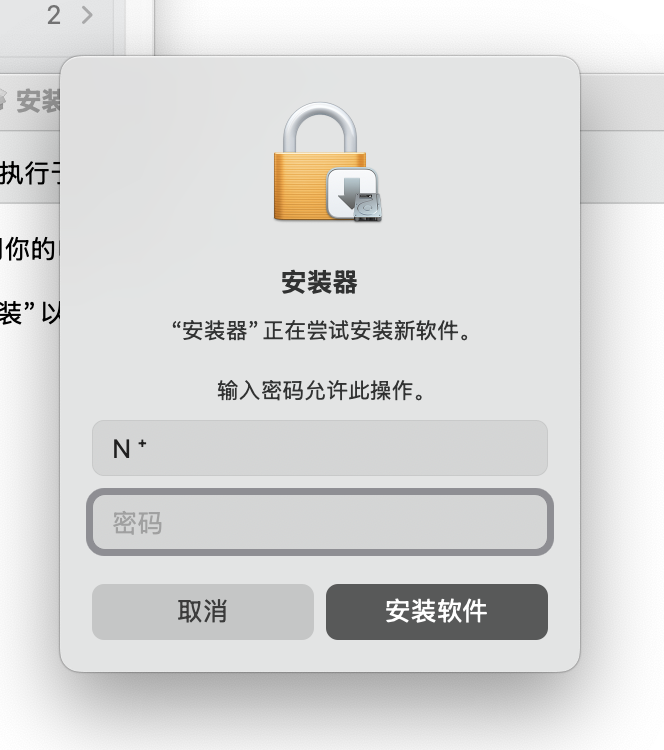Image resolution: width=664 pixels, height=750 pixels.
Task: Click the down arrow on installer badge
Action: 350,190
